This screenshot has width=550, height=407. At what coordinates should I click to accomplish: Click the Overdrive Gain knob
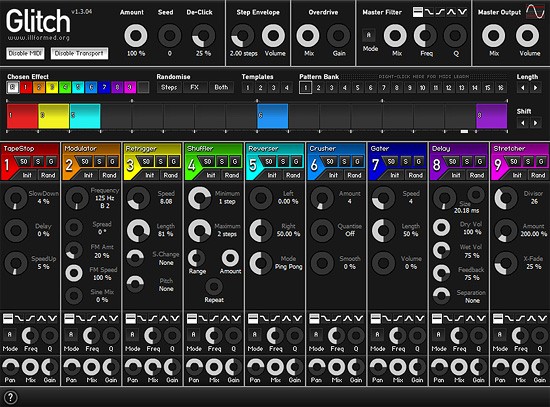[x=338, y=35]
